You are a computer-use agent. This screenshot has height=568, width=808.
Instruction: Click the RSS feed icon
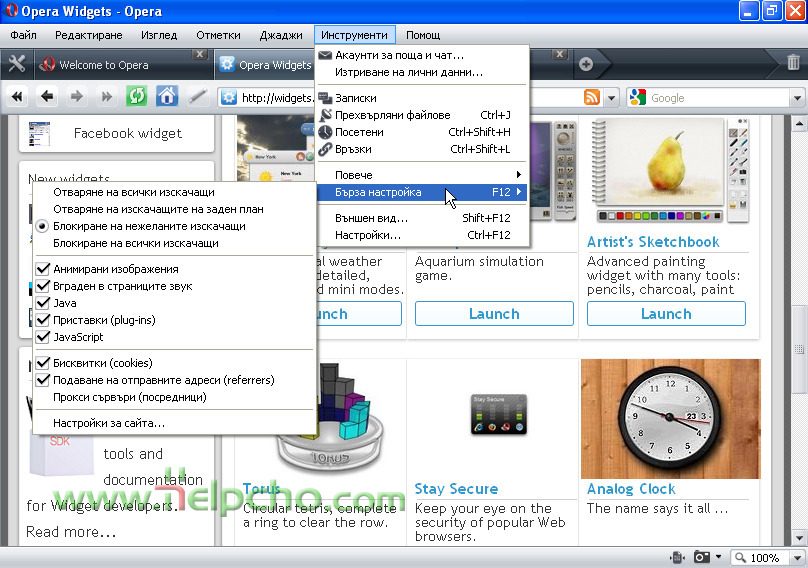(x=592, y=97)
